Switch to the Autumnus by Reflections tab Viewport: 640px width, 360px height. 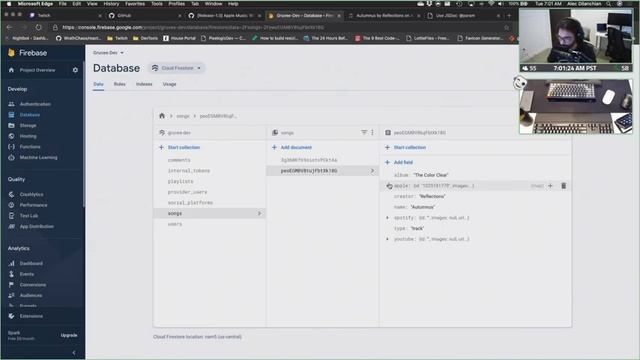click(x=384, y=16)
